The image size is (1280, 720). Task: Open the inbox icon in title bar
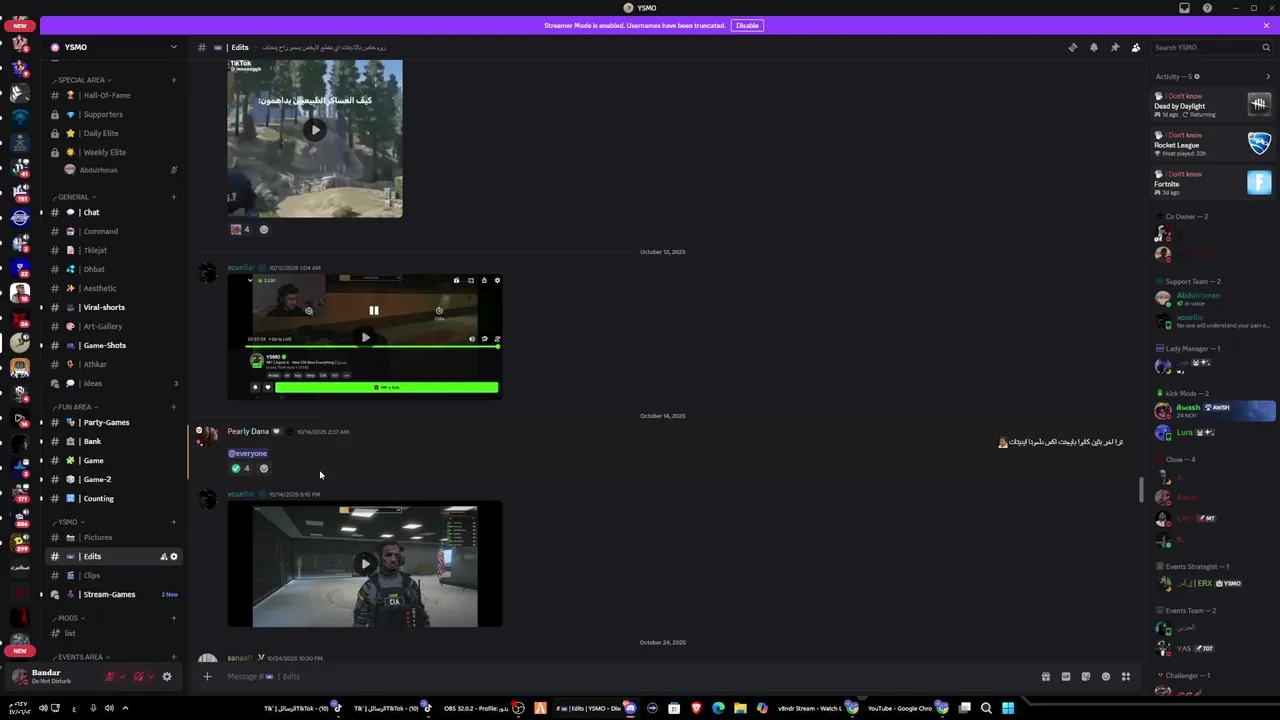pyautogui.click(x=1185, y=8)
